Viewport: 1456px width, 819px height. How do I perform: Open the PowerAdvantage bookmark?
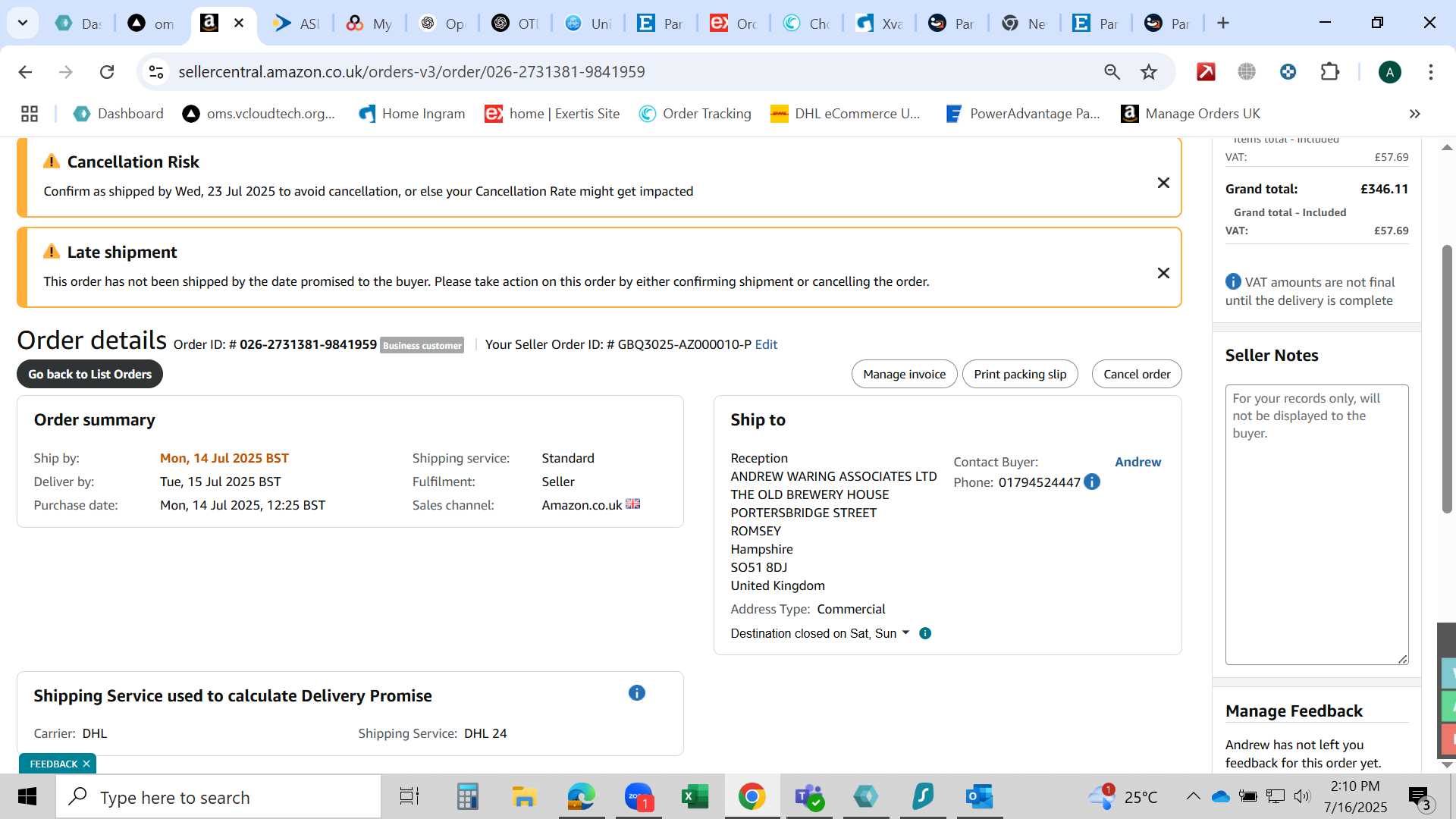[x=1022, y=114]
